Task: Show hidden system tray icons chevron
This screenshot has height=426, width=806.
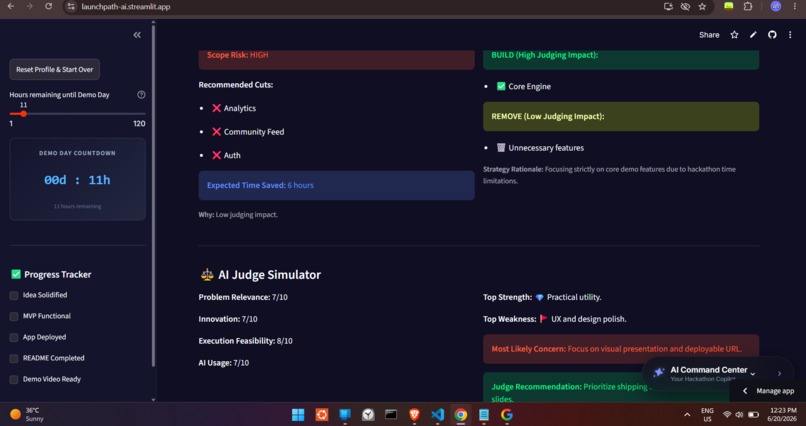Action: click(687, 414)
